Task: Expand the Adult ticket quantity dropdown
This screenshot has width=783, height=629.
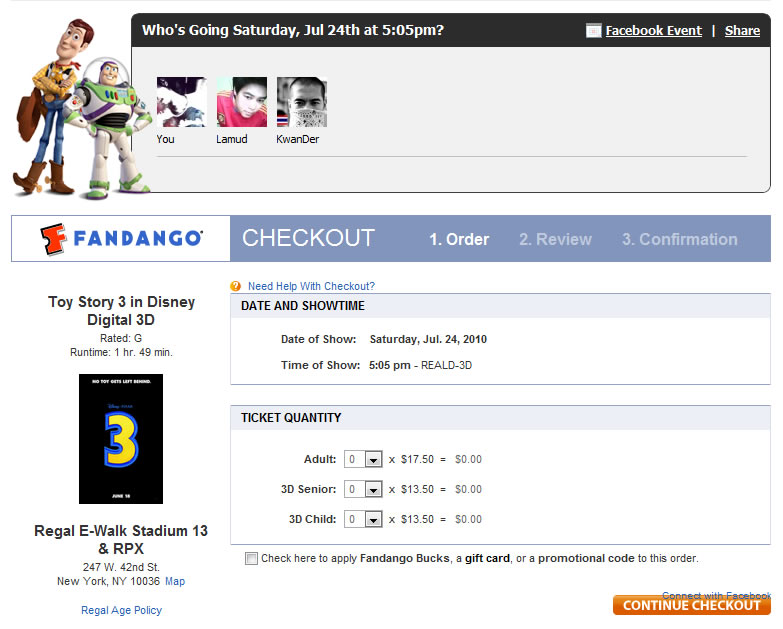Action: click(363, 459)
